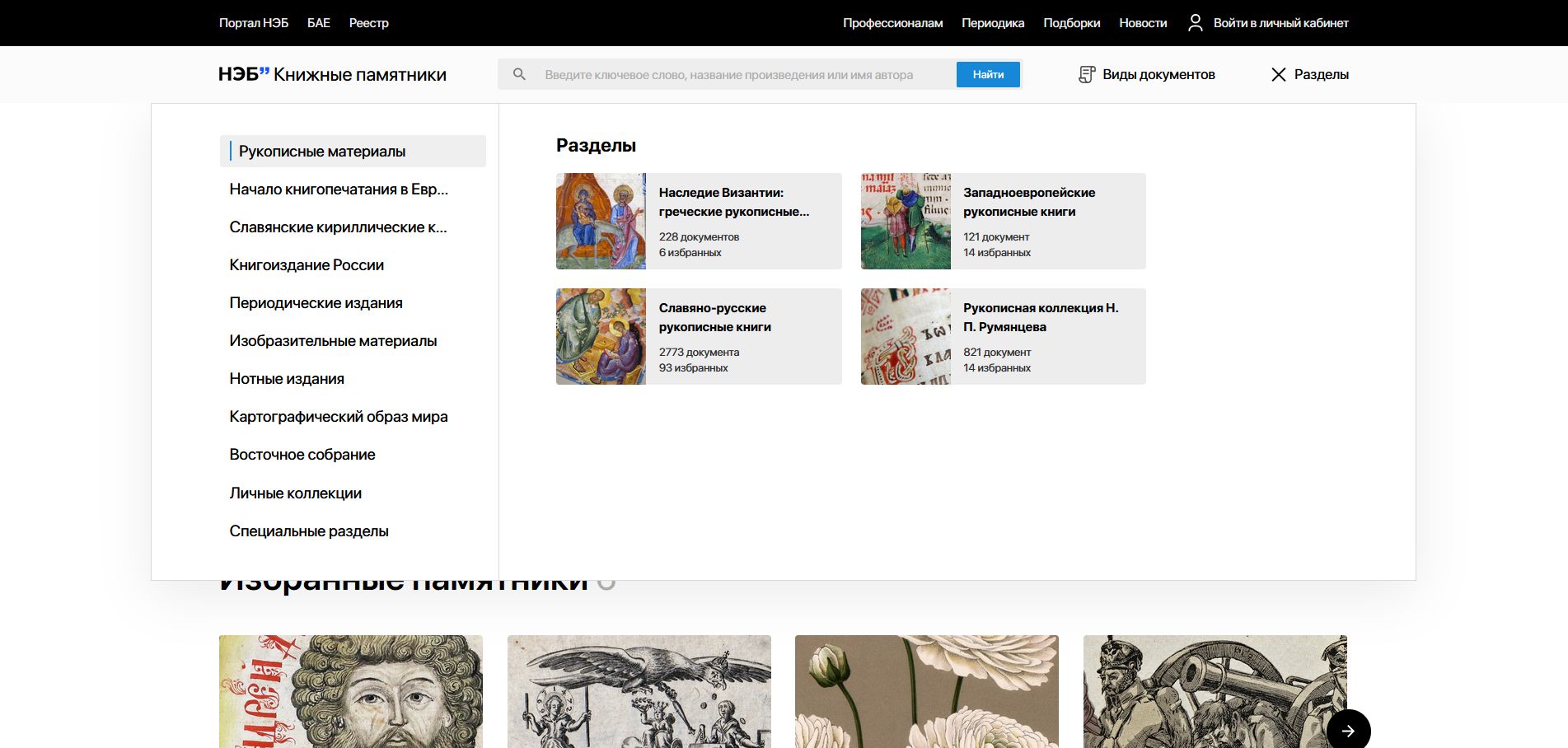Click the search magnifier icon

pyautogui.click(x=519, y=74)
